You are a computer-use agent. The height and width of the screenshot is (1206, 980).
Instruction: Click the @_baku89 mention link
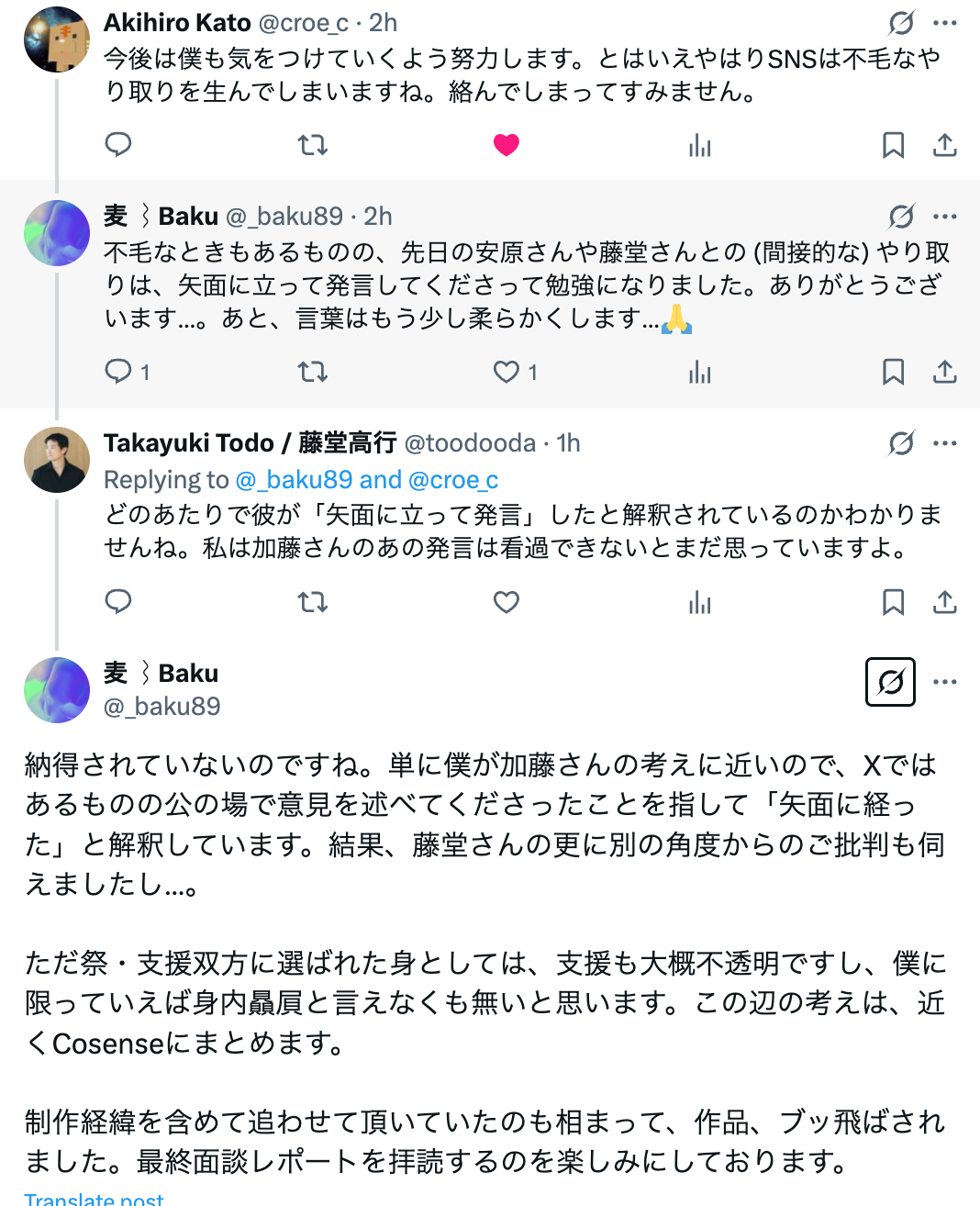(x=294, y=480)
